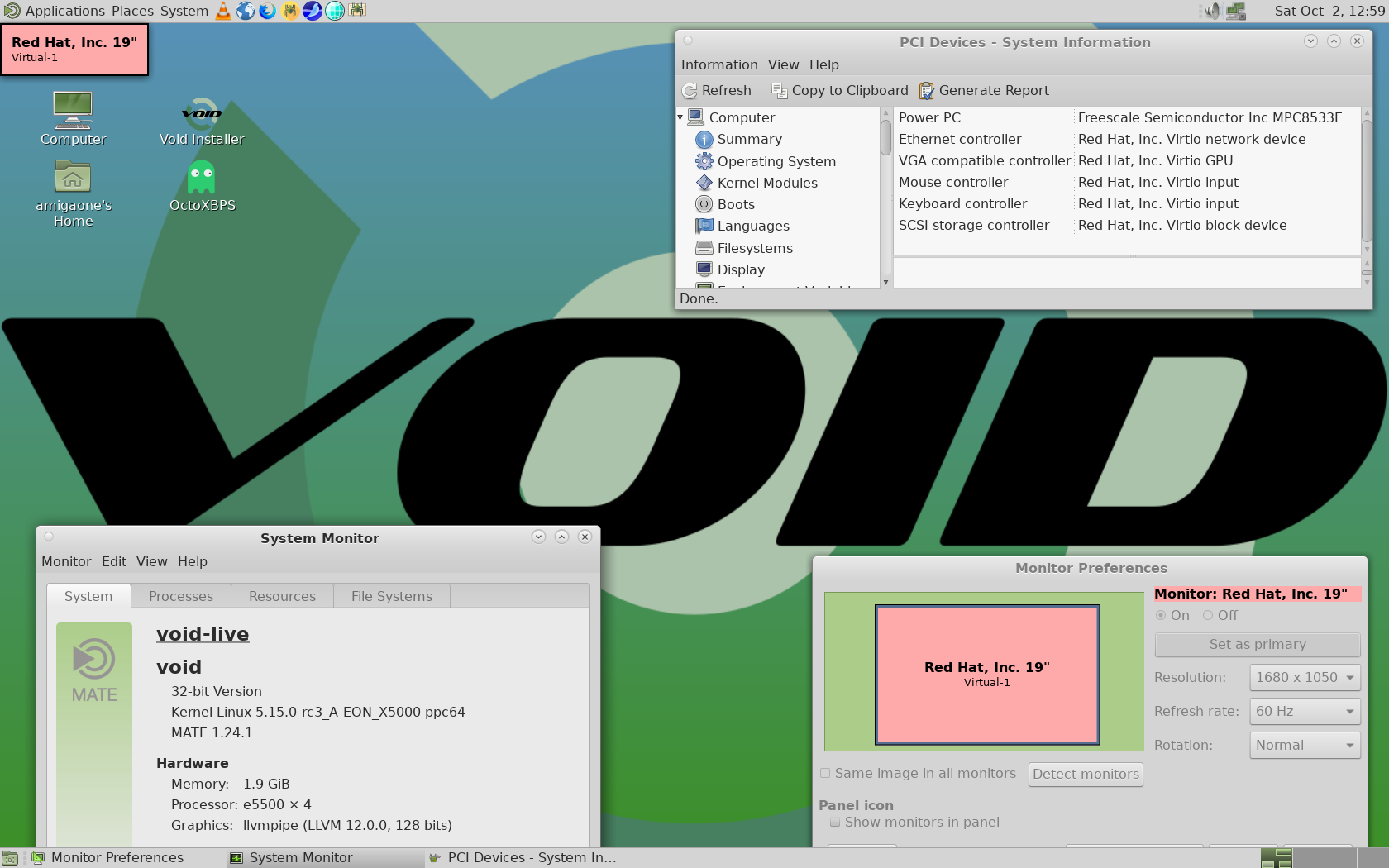The image size is (1389, 868).
Task: Open the Applications menu in top panel
Action: coord(65,11)
